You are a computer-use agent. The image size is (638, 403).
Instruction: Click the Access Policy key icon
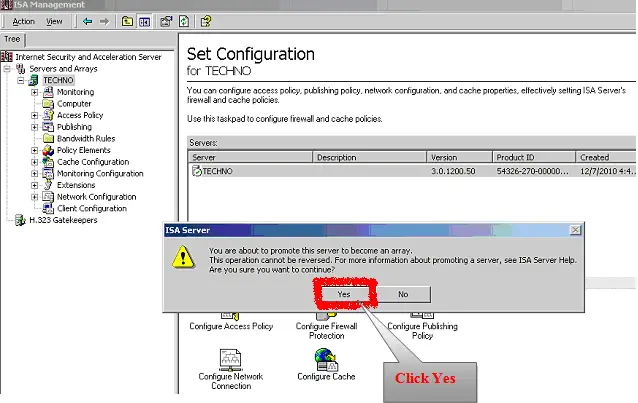tap(48, 115)
